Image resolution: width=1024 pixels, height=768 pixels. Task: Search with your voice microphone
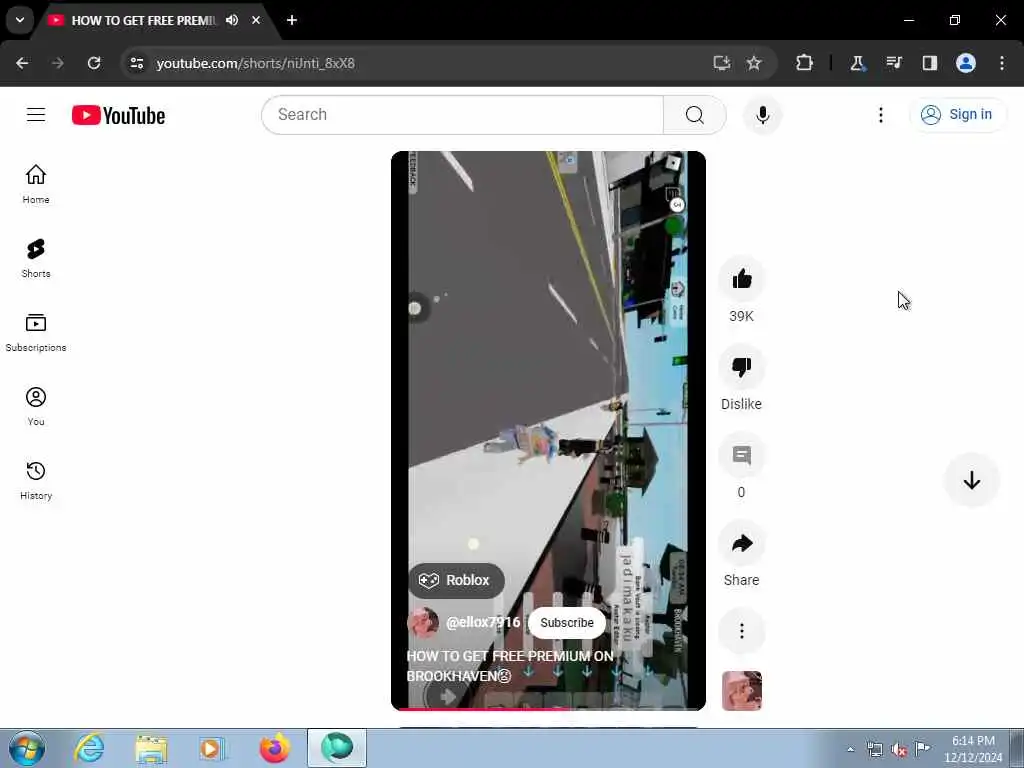(762, 115)
